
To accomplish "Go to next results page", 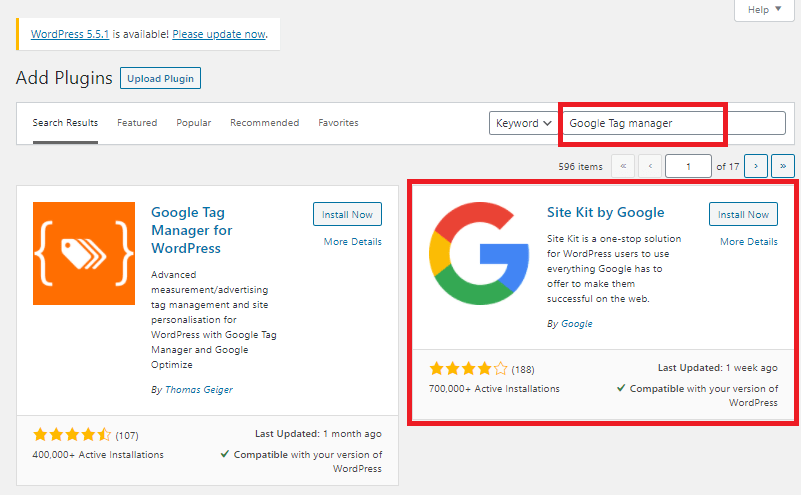I will coord(756,166).
